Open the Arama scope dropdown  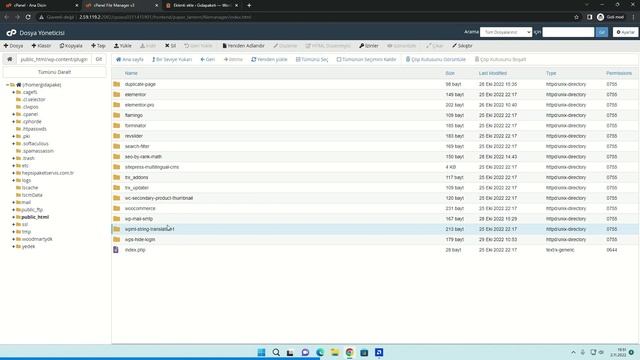point(506,32)
